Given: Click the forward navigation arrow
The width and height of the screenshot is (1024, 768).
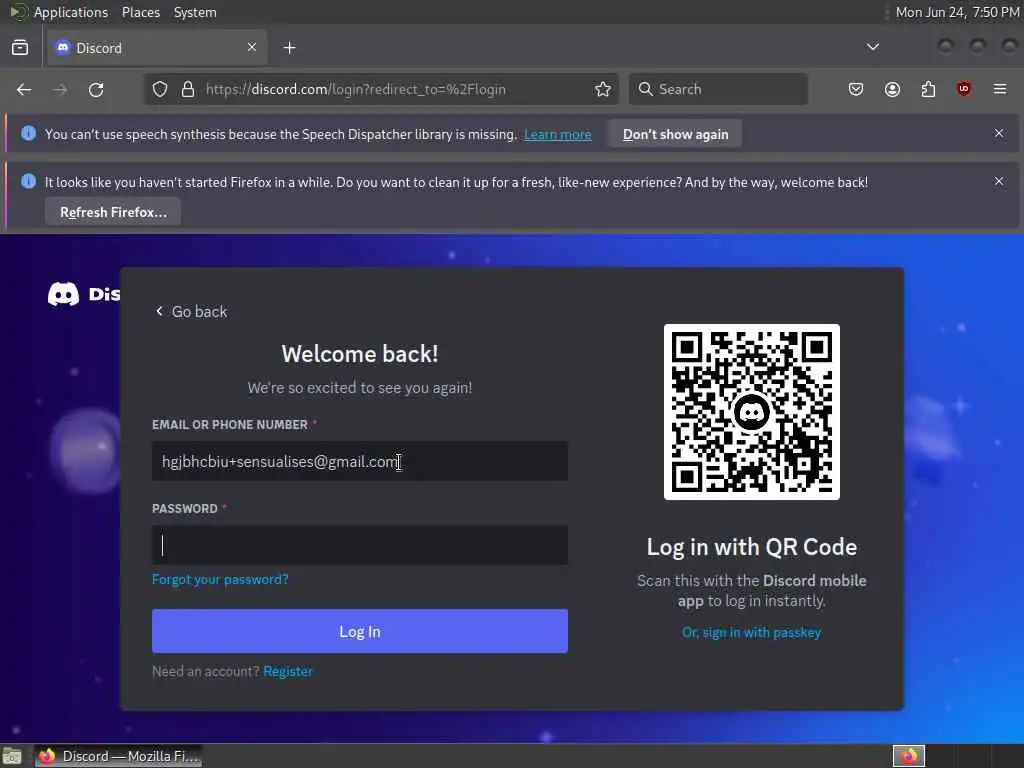Looking at the screenshot, I should 60,89.
